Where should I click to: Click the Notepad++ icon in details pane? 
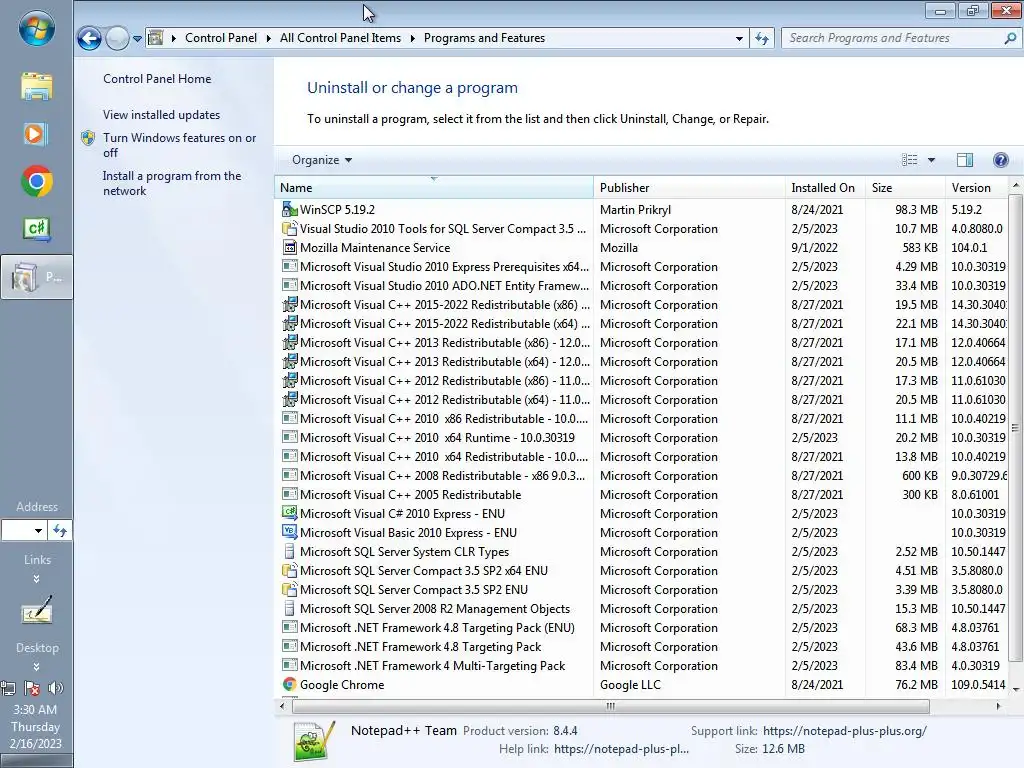click(314, 741)
